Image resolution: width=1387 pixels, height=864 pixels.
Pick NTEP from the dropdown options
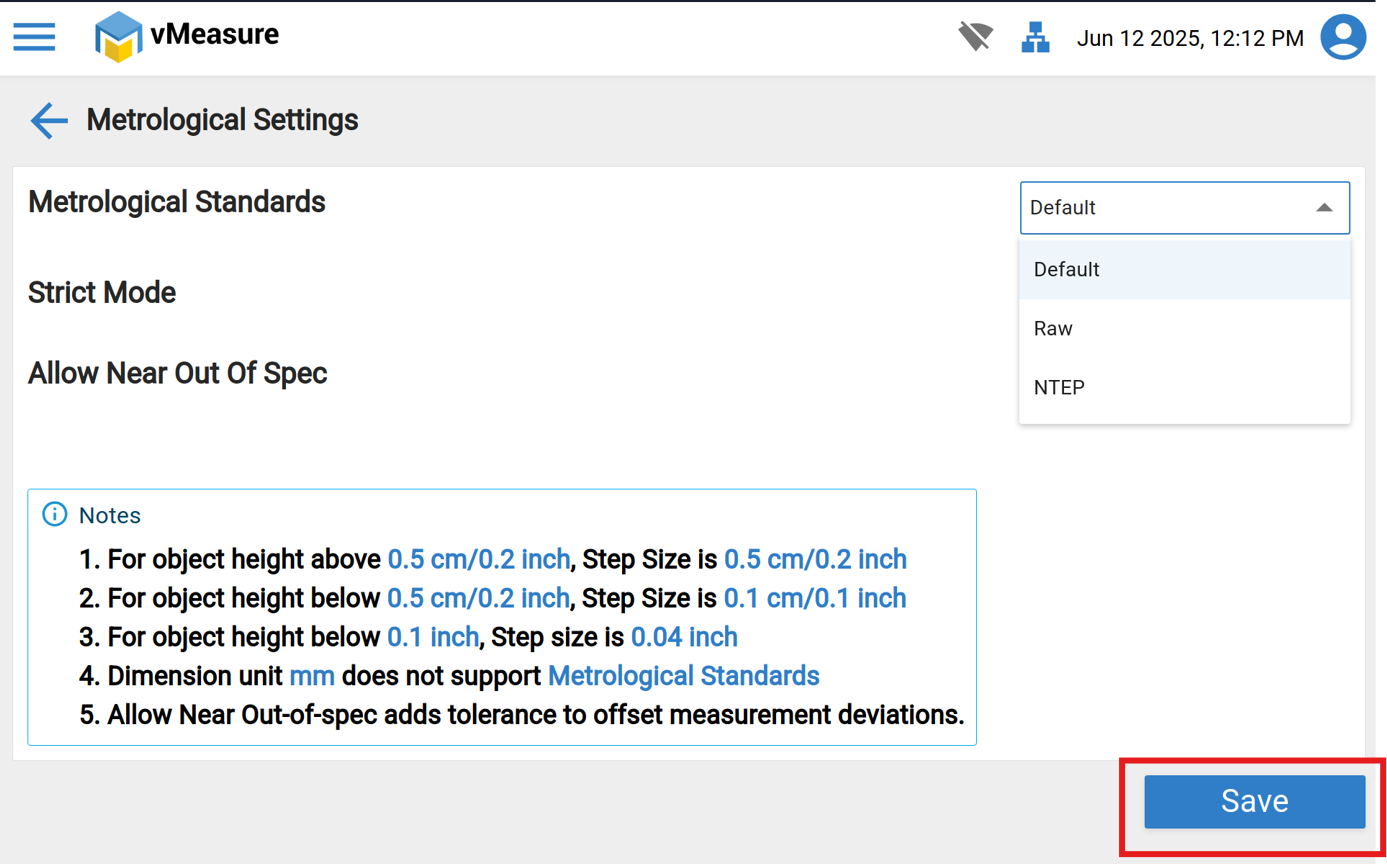pos(1059,388)
